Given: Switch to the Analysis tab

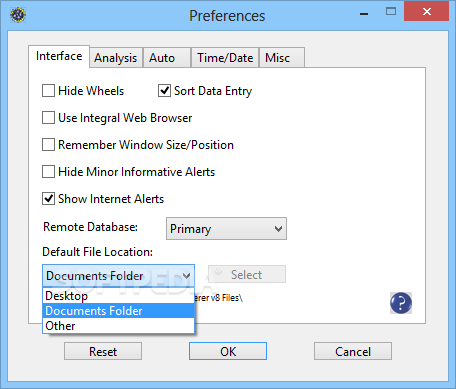Looking at the screenshot, I should tap(116, 58).
